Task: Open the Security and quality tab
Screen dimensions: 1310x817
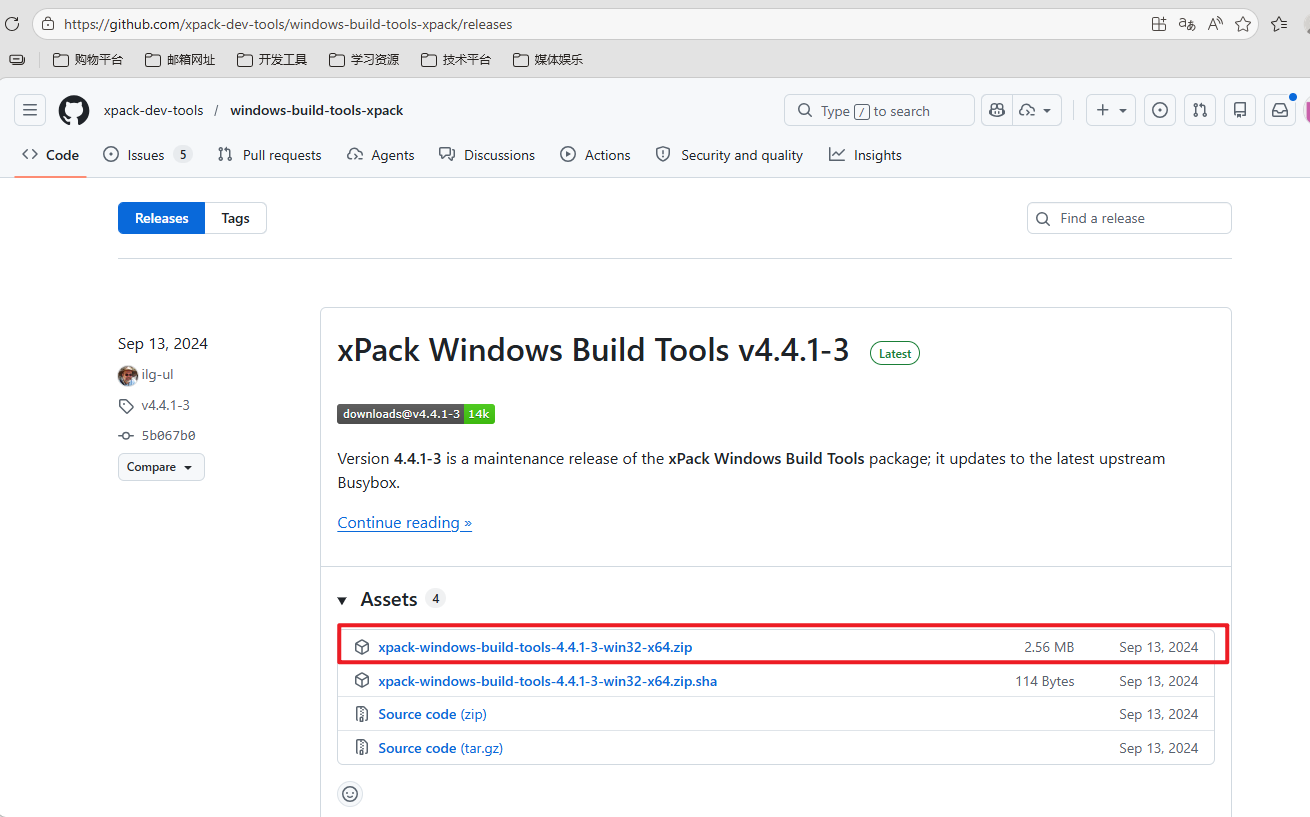Action: (x=729, y=155)
